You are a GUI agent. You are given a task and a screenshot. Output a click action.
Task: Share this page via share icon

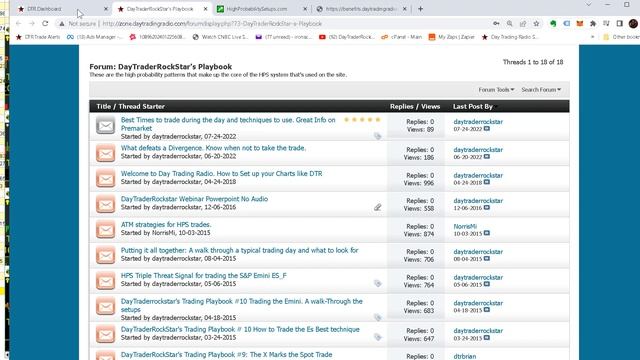click(523, 24)
